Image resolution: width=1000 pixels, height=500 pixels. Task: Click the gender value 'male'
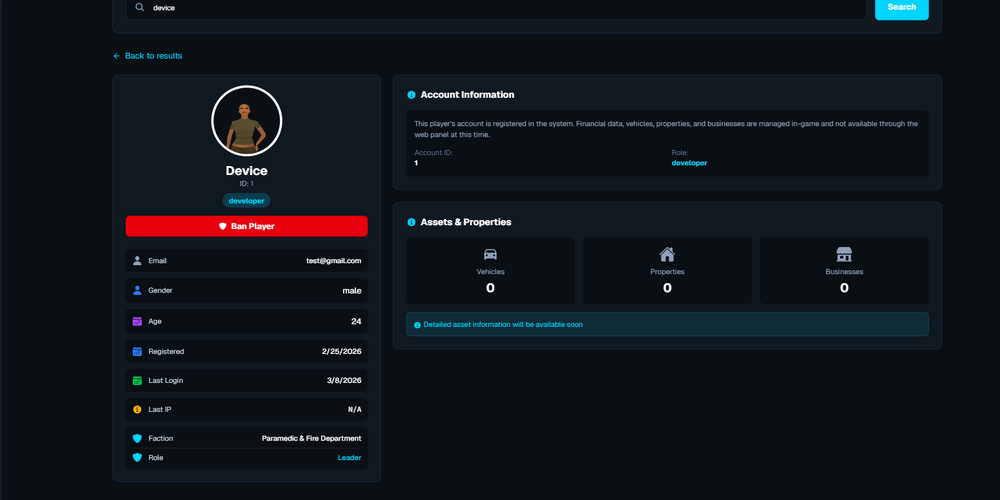[352, 291]
